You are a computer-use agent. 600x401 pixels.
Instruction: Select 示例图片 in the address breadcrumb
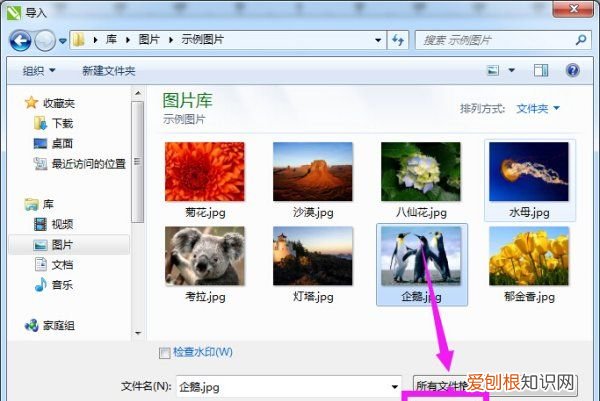[x=202, y=39]
